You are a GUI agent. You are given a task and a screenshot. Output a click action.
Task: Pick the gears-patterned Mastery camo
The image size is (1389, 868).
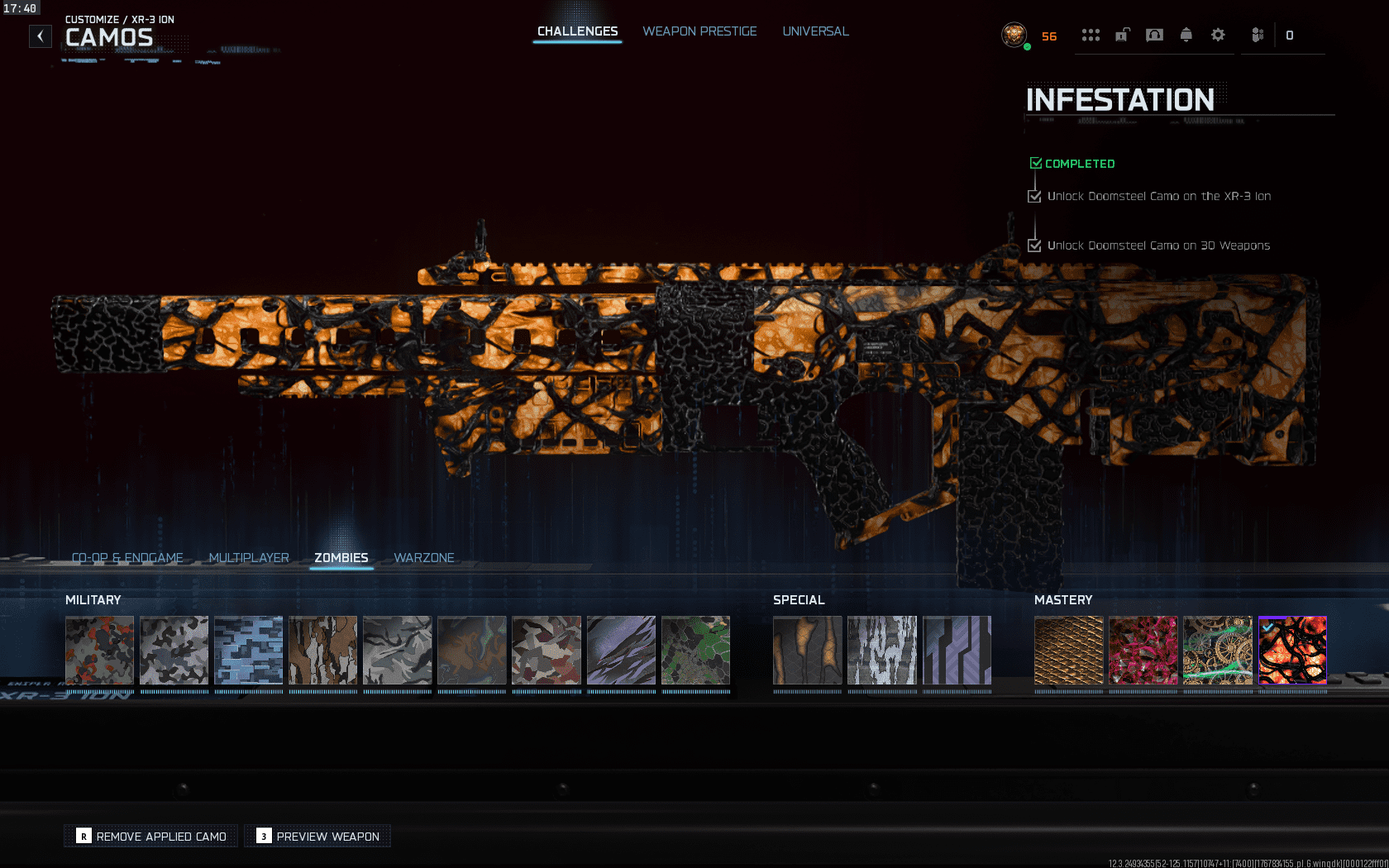click(1218, 650)
